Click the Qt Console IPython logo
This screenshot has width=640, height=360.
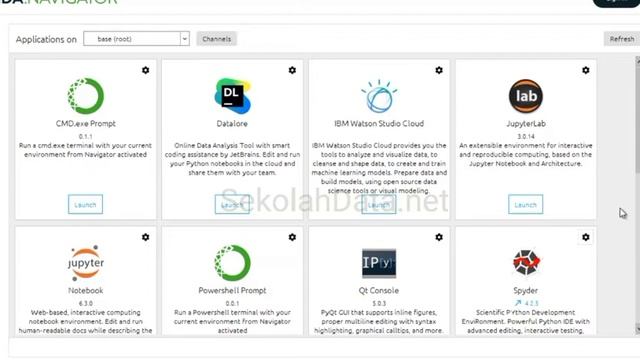tap(379, 263)
